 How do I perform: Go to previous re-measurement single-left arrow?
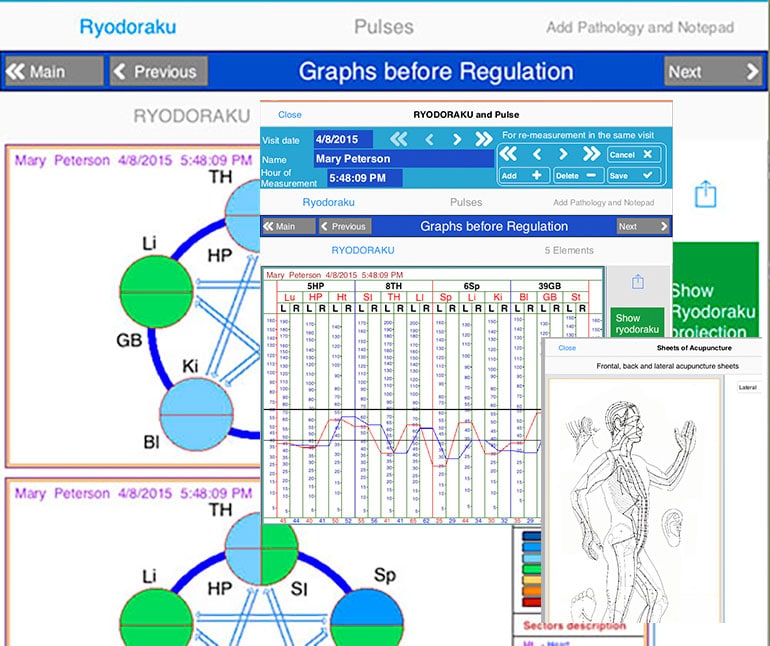pos(536,154)
